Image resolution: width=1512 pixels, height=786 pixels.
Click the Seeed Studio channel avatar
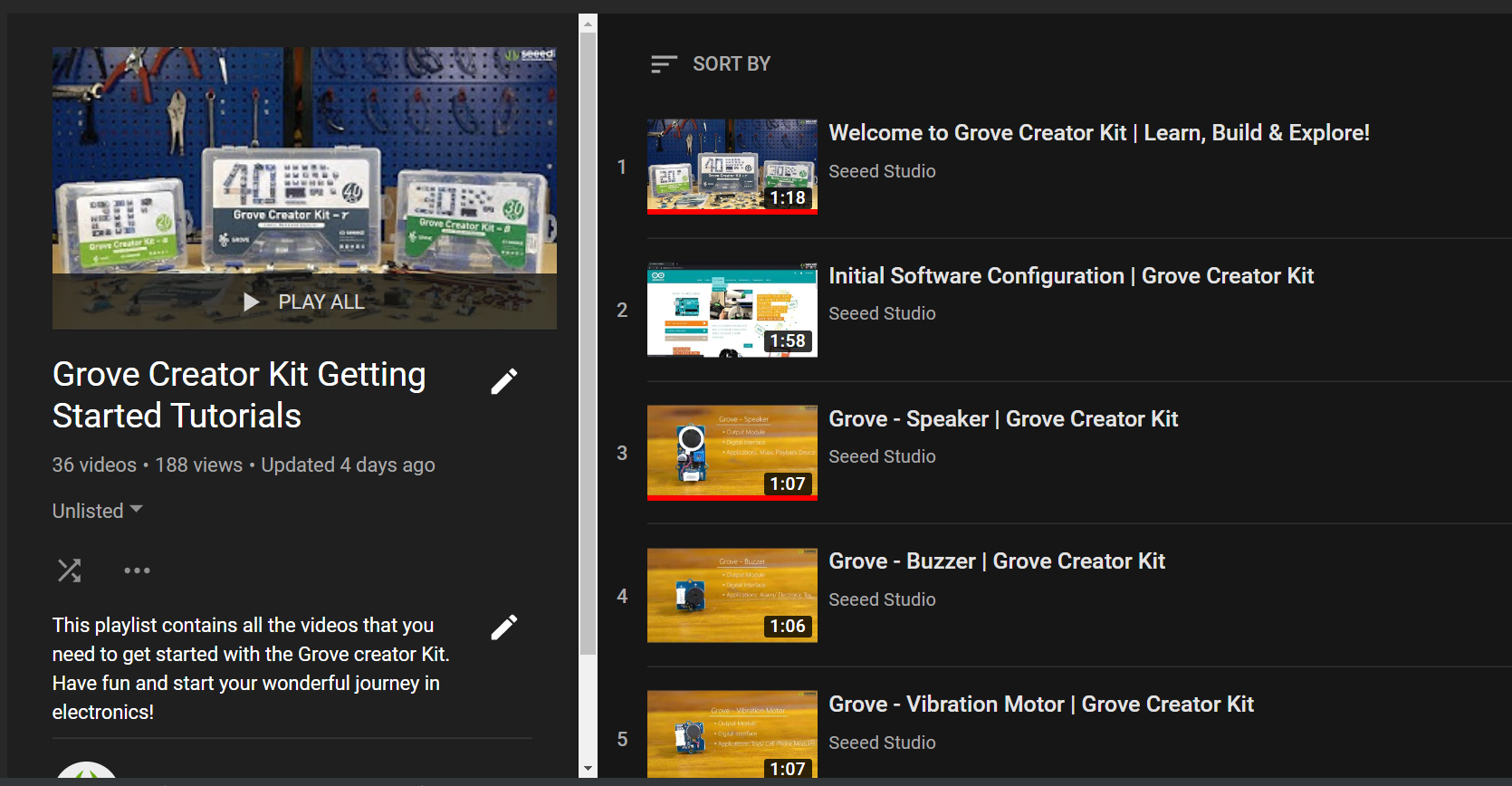pos(86,772)
